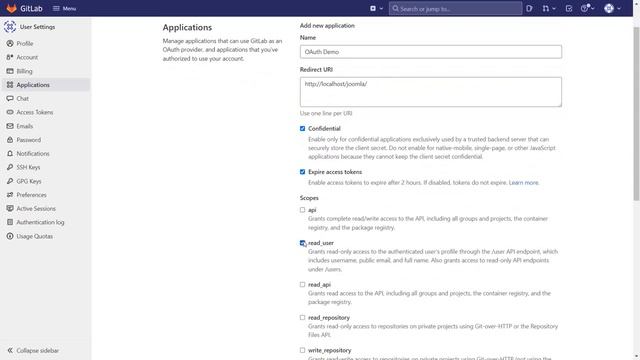640x360 pixels.
Task: Open the issues icon in top bar
Action: click(x=529, y=9)
